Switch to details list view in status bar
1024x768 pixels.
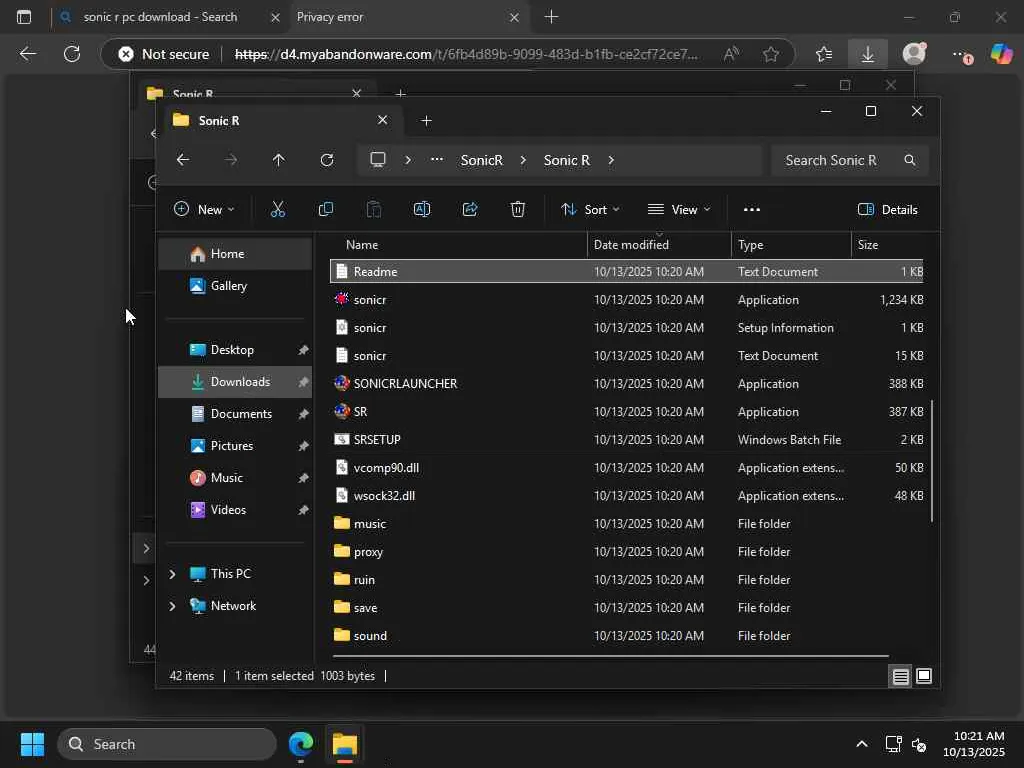pyautogui.click(x=900, y=676)
